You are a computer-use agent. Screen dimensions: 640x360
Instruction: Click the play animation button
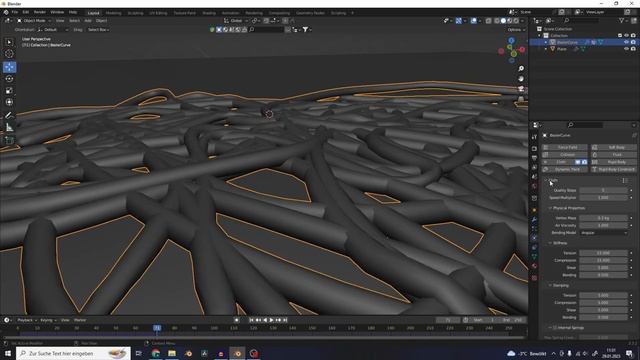(271, 320)
